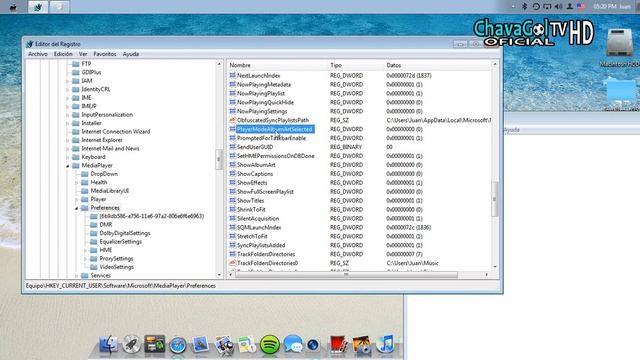Click the ObfuscatedSyncPlaylistsPath string icon

(x=232, y=120)
